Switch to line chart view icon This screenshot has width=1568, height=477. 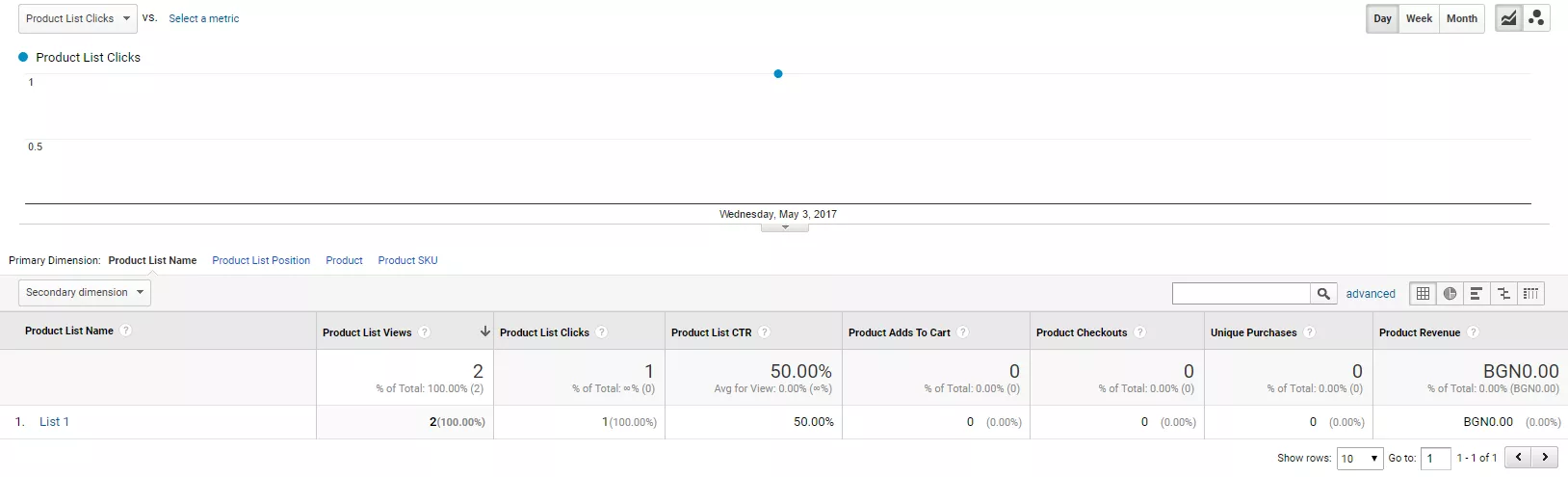1508,18
